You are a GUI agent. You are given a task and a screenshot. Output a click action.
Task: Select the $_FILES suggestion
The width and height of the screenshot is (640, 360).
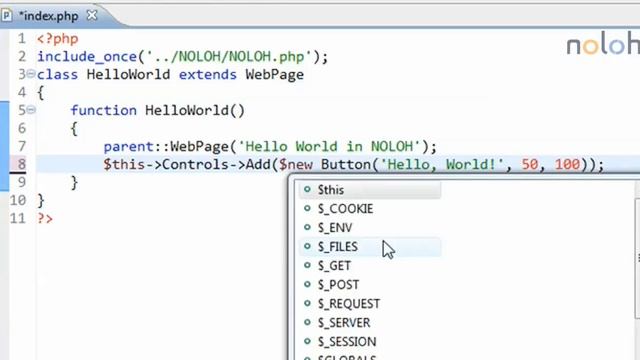(370, 247)
